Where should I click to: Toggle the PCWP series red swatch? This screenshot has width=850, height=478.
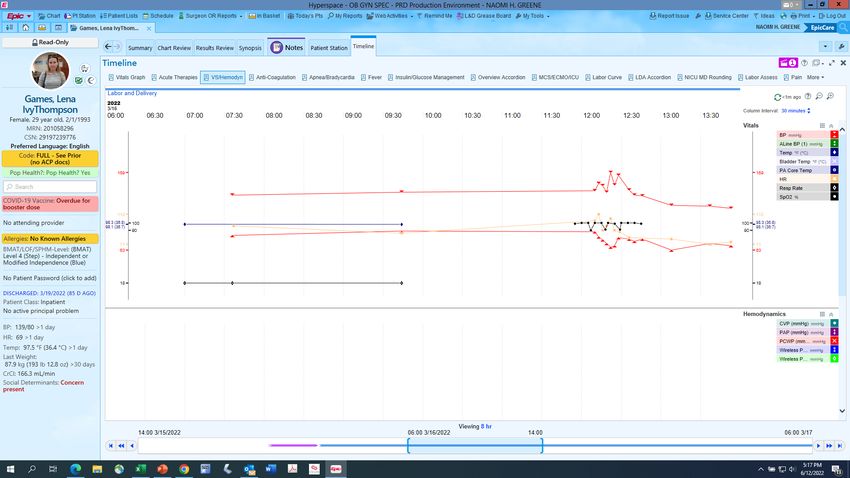pyautogui.click(x=834, y=341)
